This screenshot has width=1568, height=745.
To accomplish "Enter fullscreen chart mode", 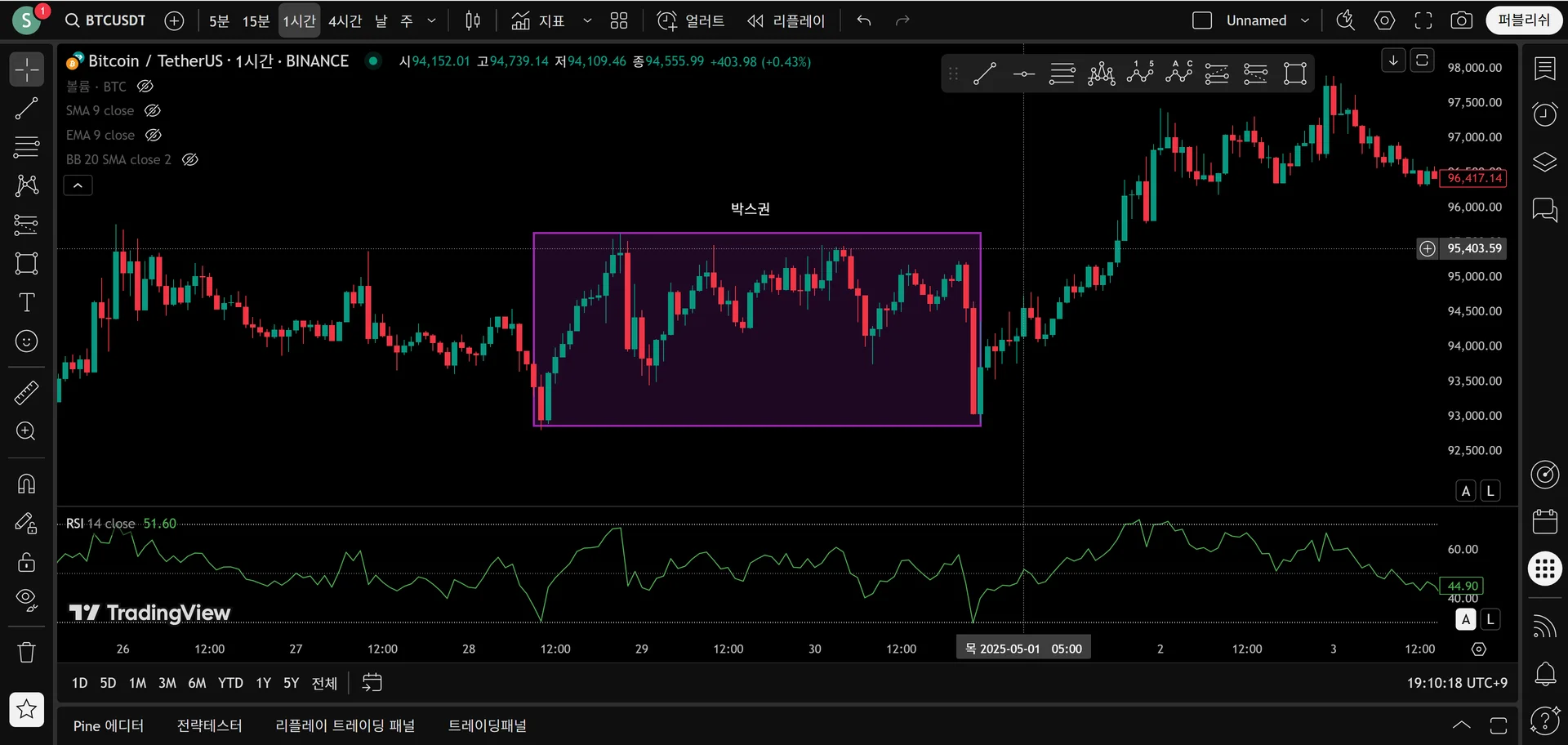I will [1423, 20].
